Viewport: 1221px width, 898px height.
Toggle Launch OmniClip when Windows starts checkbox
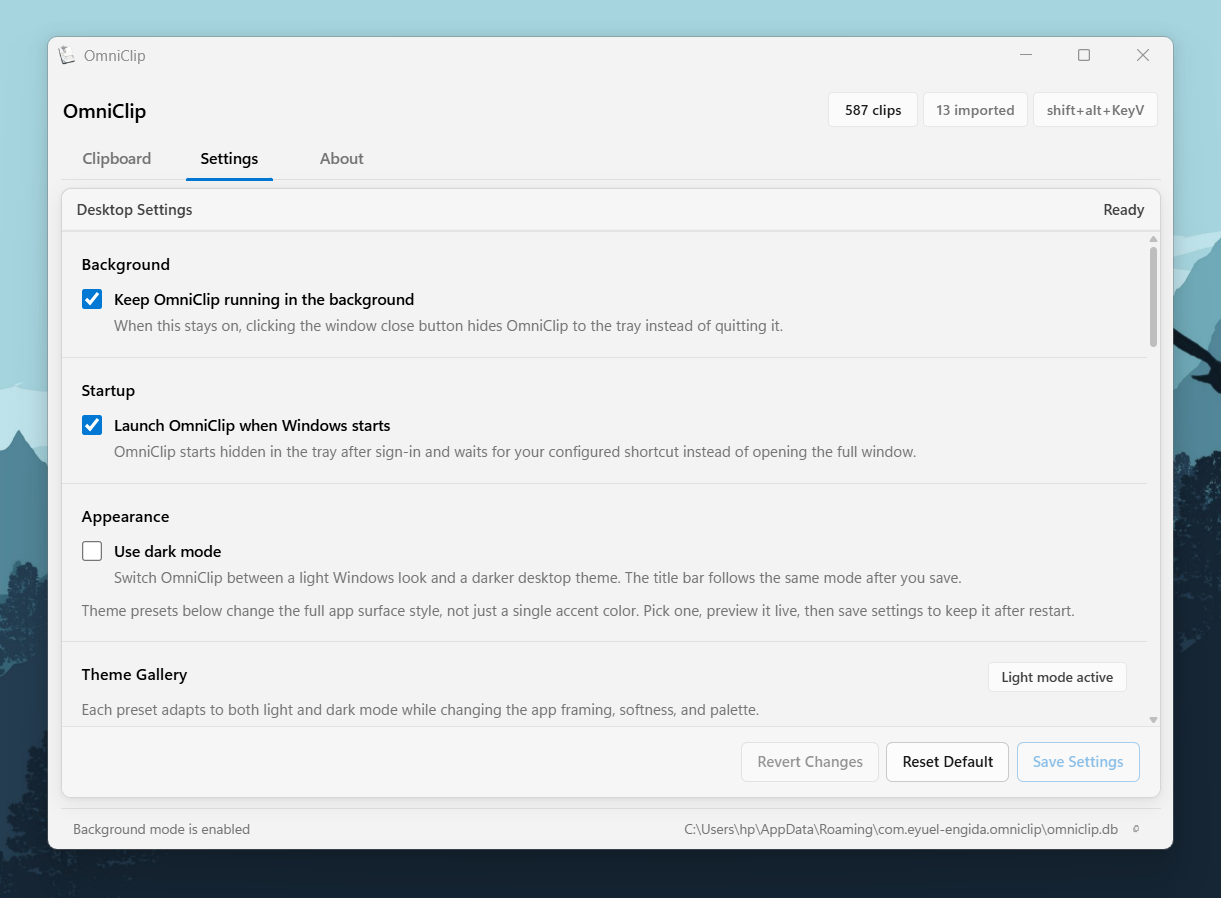[92, 425]
